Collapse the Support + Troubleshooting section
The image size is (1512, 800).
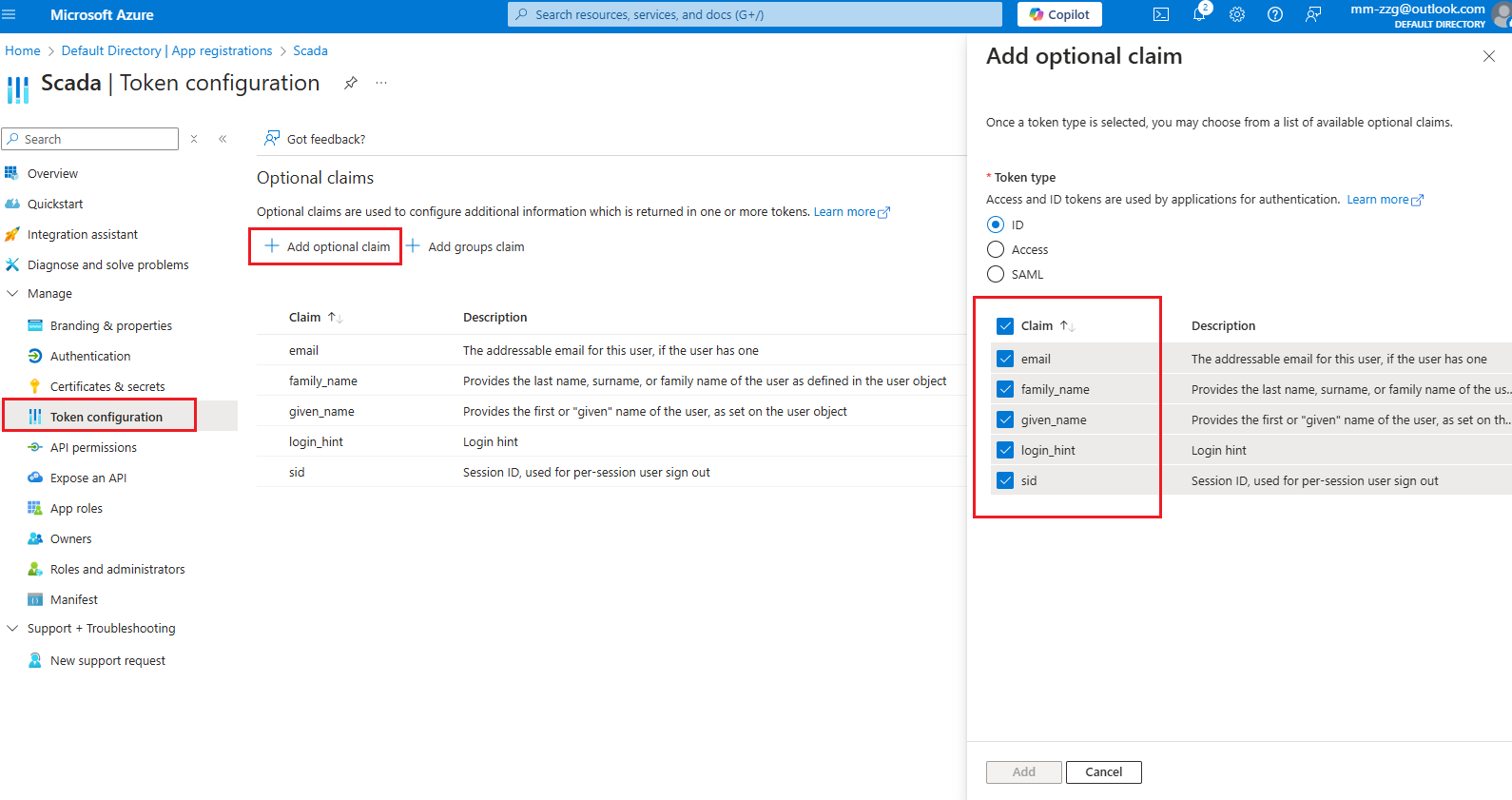12,629
